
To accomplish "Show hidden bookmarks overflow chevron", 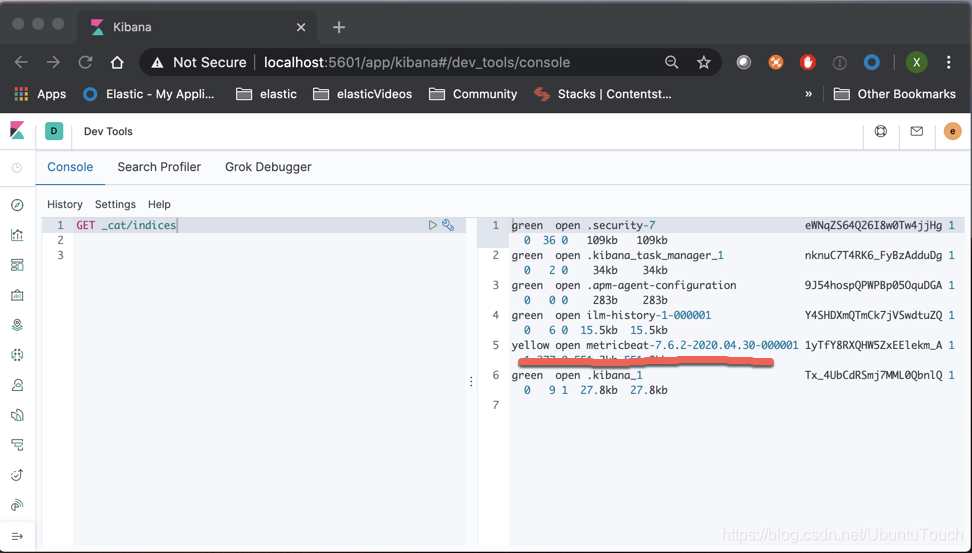I will [x=808, y=94].
